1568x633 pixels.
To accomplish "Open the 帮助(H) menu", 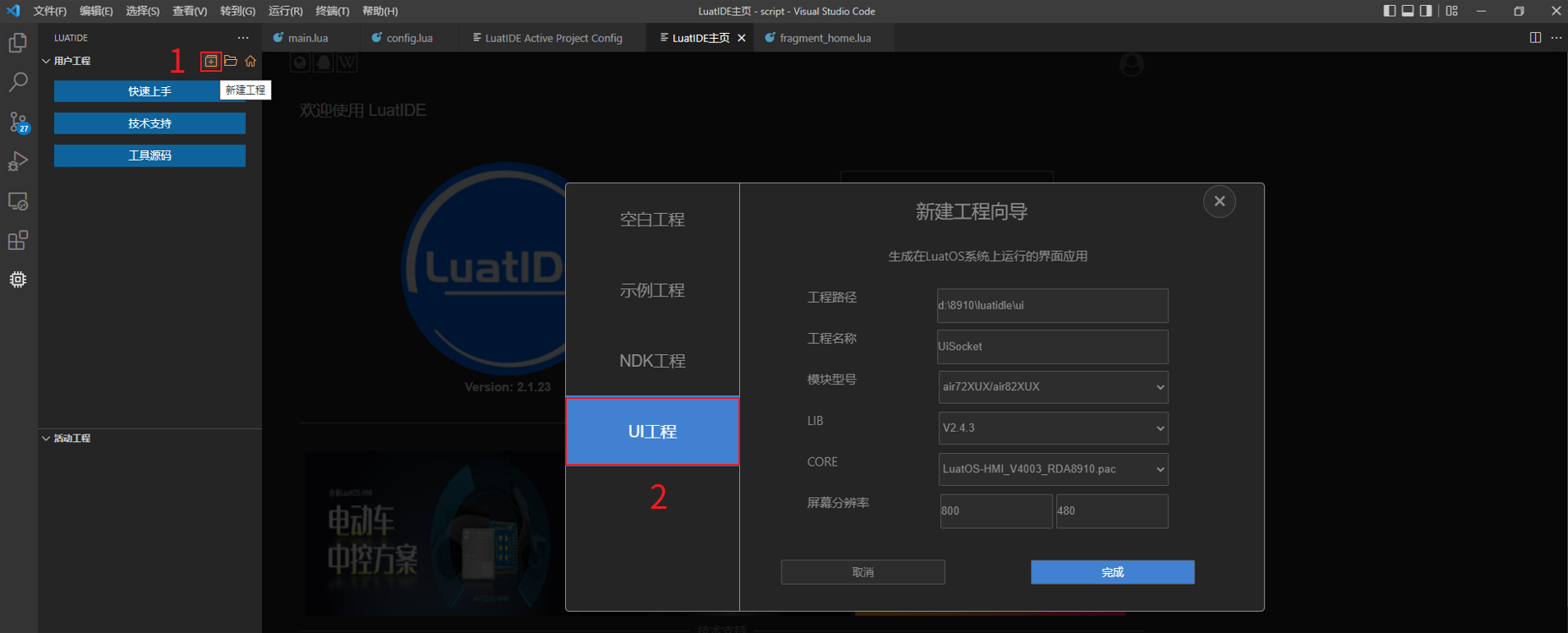I will pos(380,11).
